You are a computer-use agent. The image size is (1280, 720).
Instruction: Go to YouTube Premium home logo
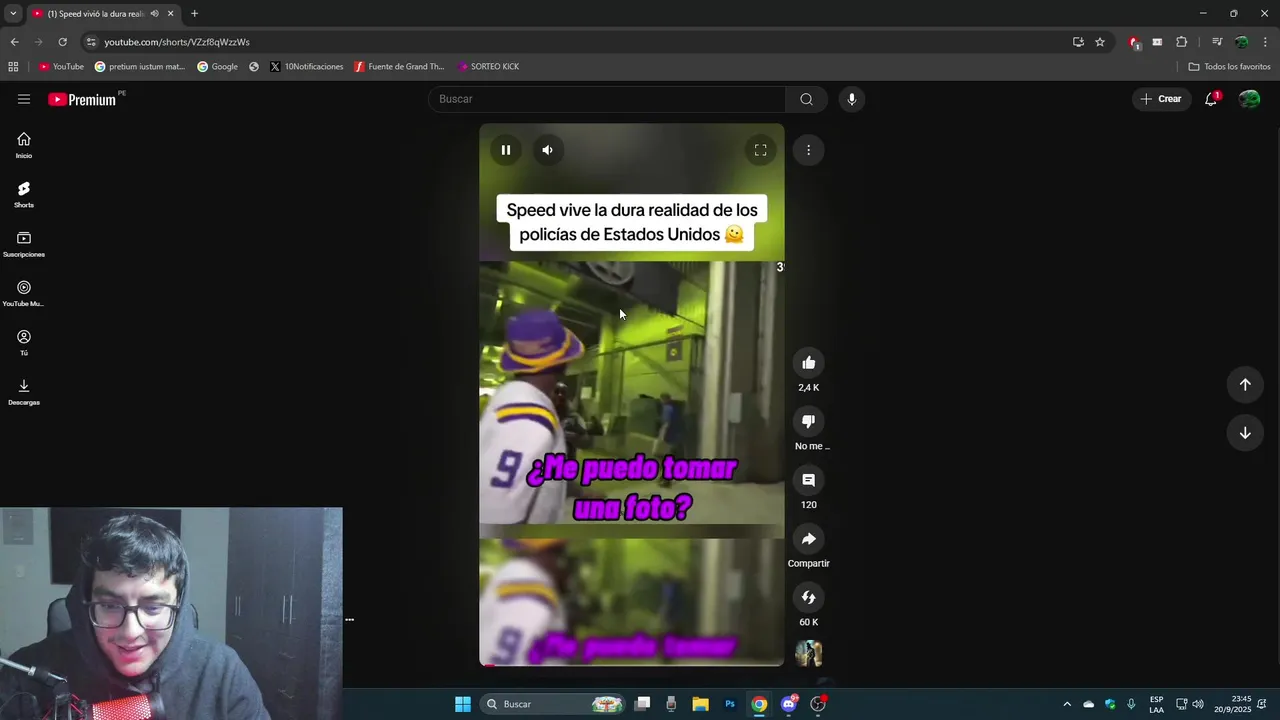(82, 99)
